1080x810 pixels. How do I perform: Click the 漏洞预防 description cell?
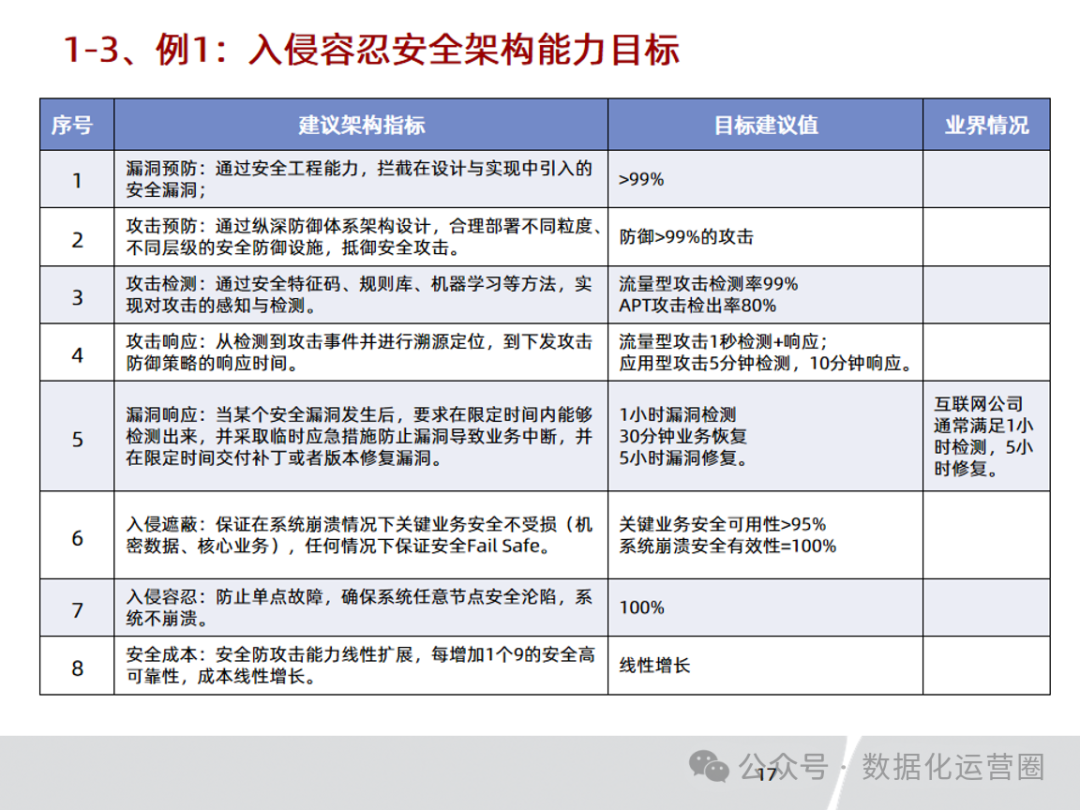pyautogui.click(x=361, y=179)
